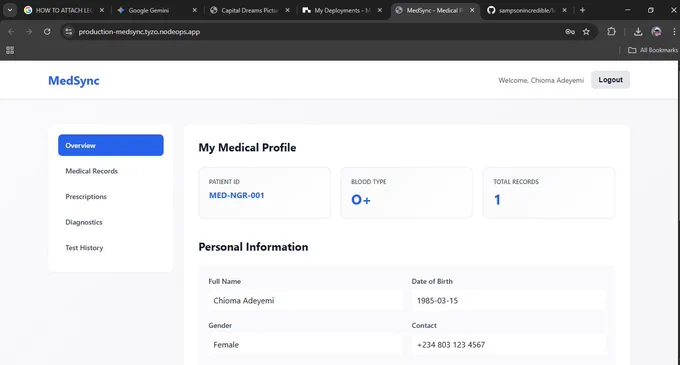Click the patient ID MED-NGR-001
Screen dimensions: 680x365
pos(236,195)
